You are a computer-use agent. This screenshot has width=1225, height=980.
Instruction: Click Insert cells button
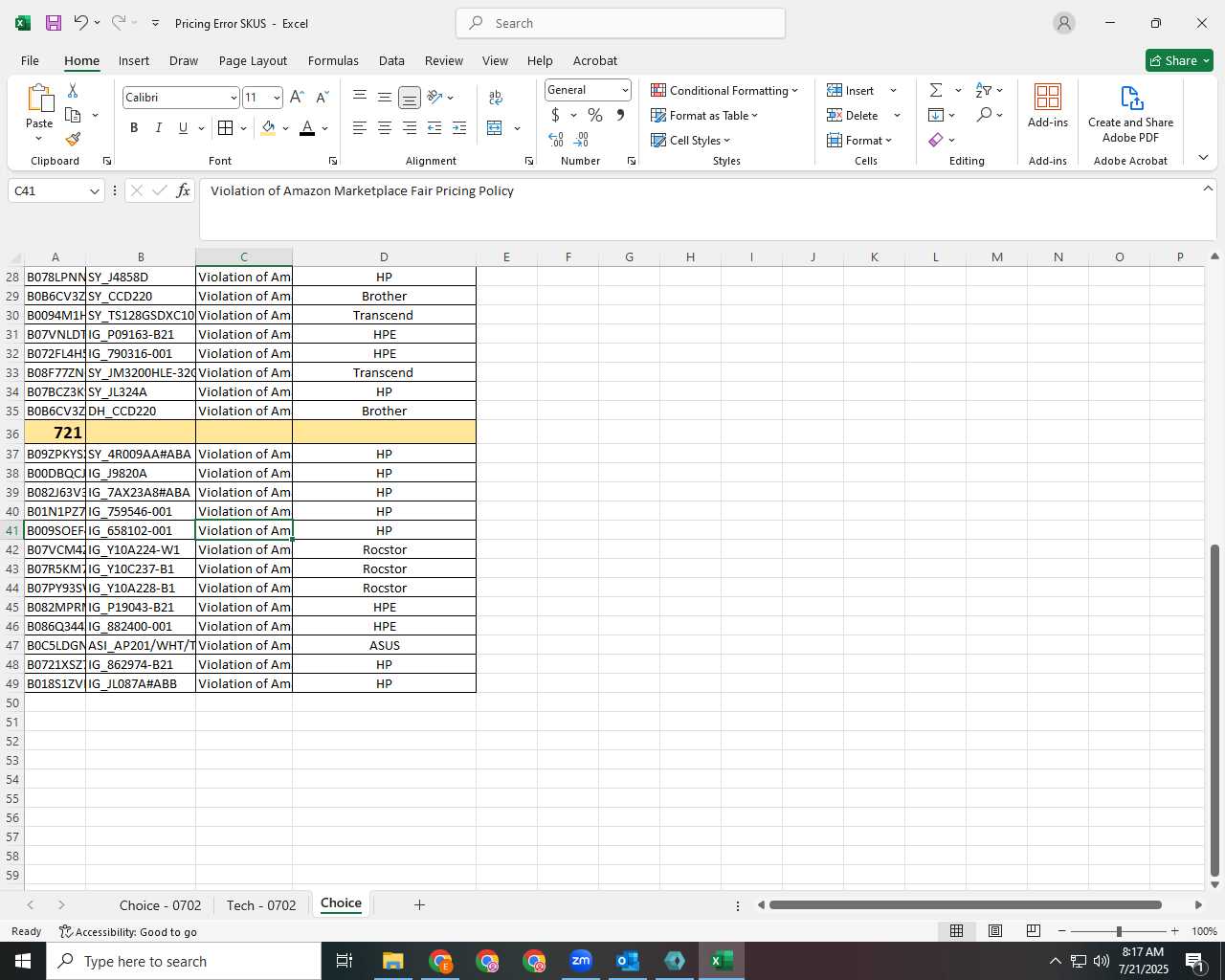[x=851, y=90]
